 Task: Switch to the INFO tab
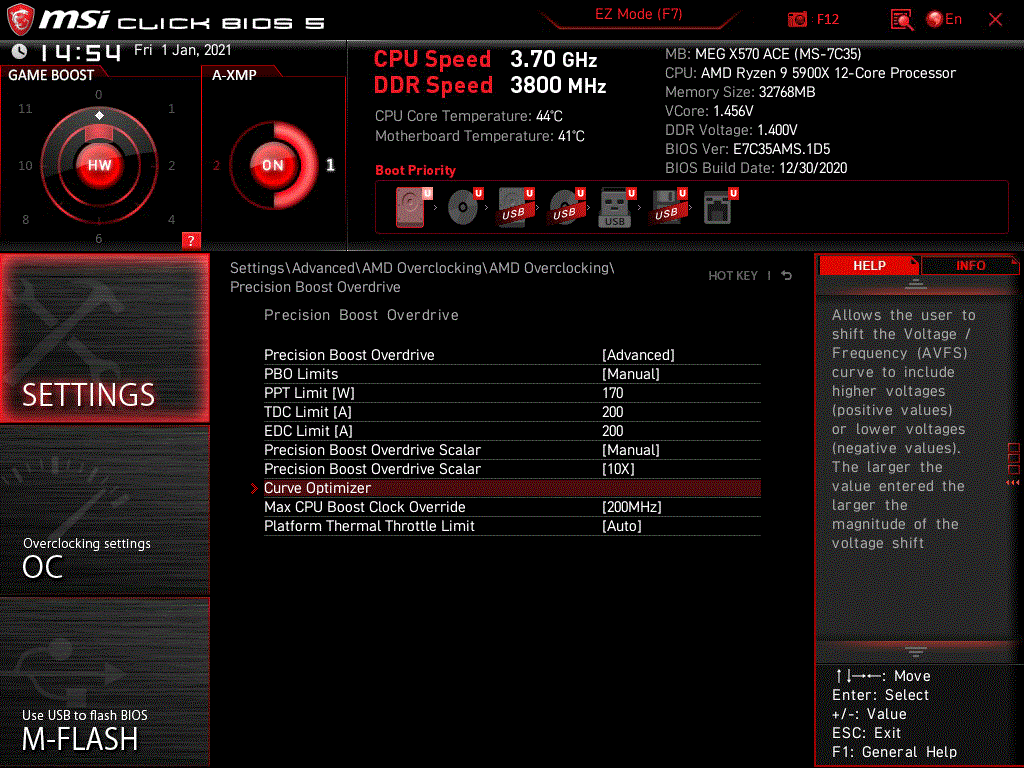[x=969, y=265]
